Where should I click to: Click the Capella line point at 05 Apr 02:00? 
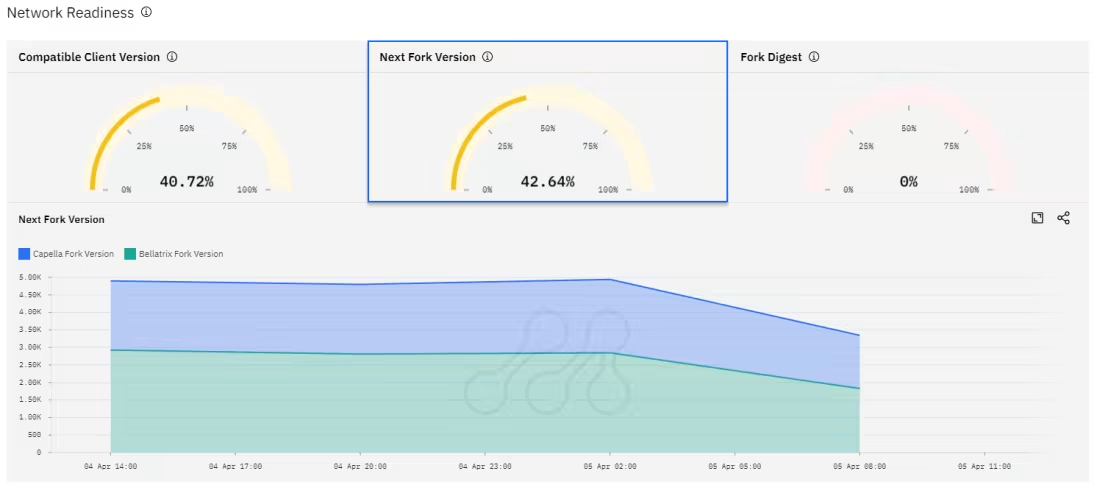coord(611,280)
